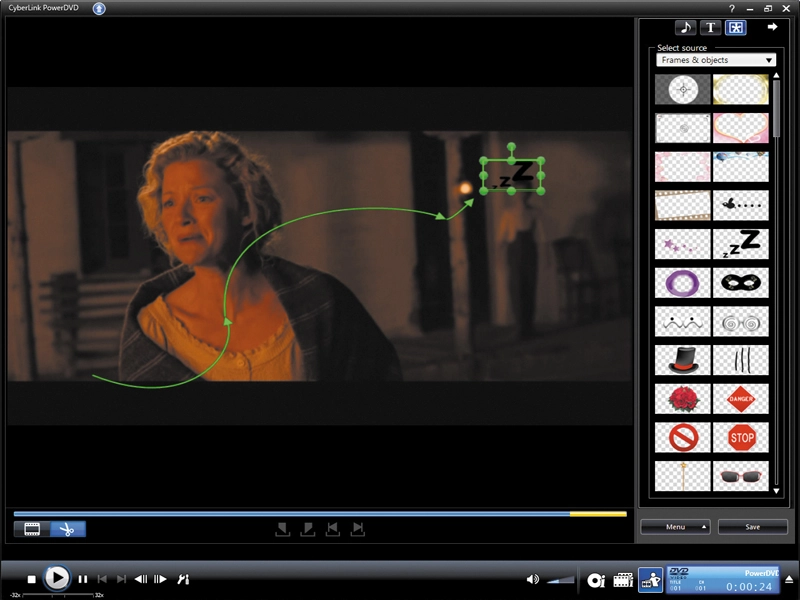Pause the movie playback
Viewport: 800px width, 600px height.
coord(83,579)
